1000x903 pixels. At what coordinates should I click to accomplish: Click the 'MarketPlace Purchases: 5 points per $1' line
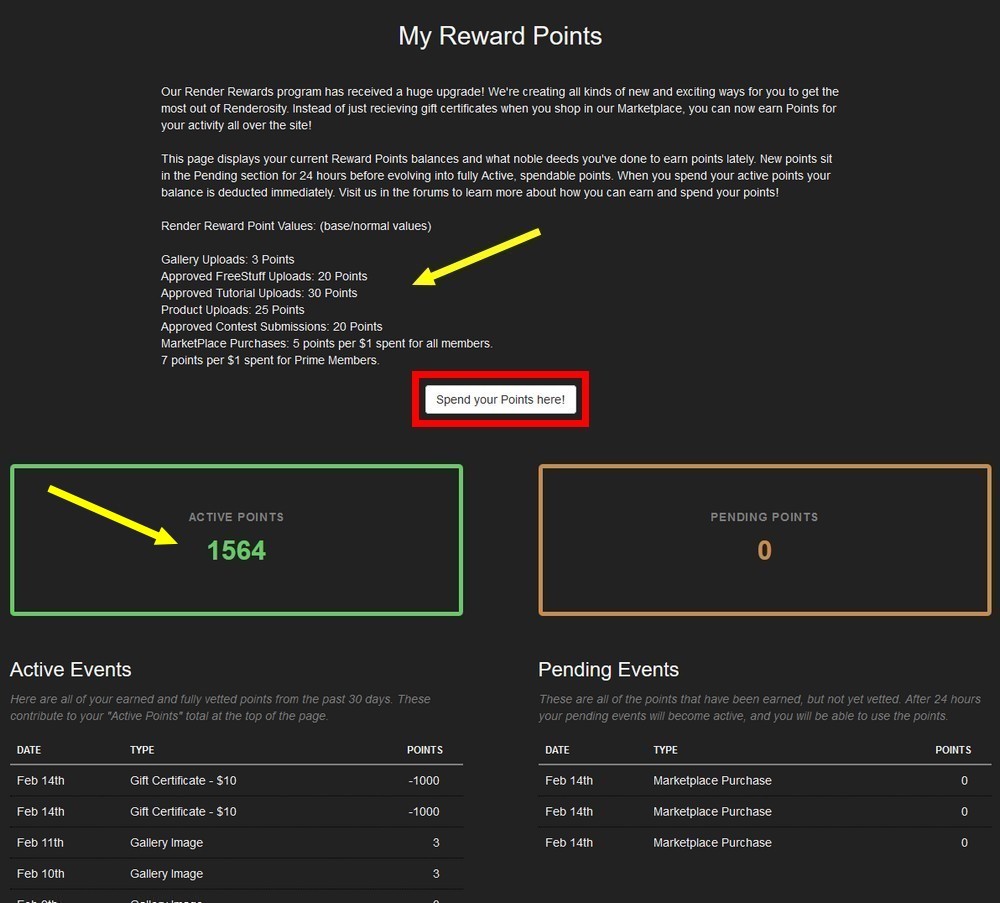327,344
